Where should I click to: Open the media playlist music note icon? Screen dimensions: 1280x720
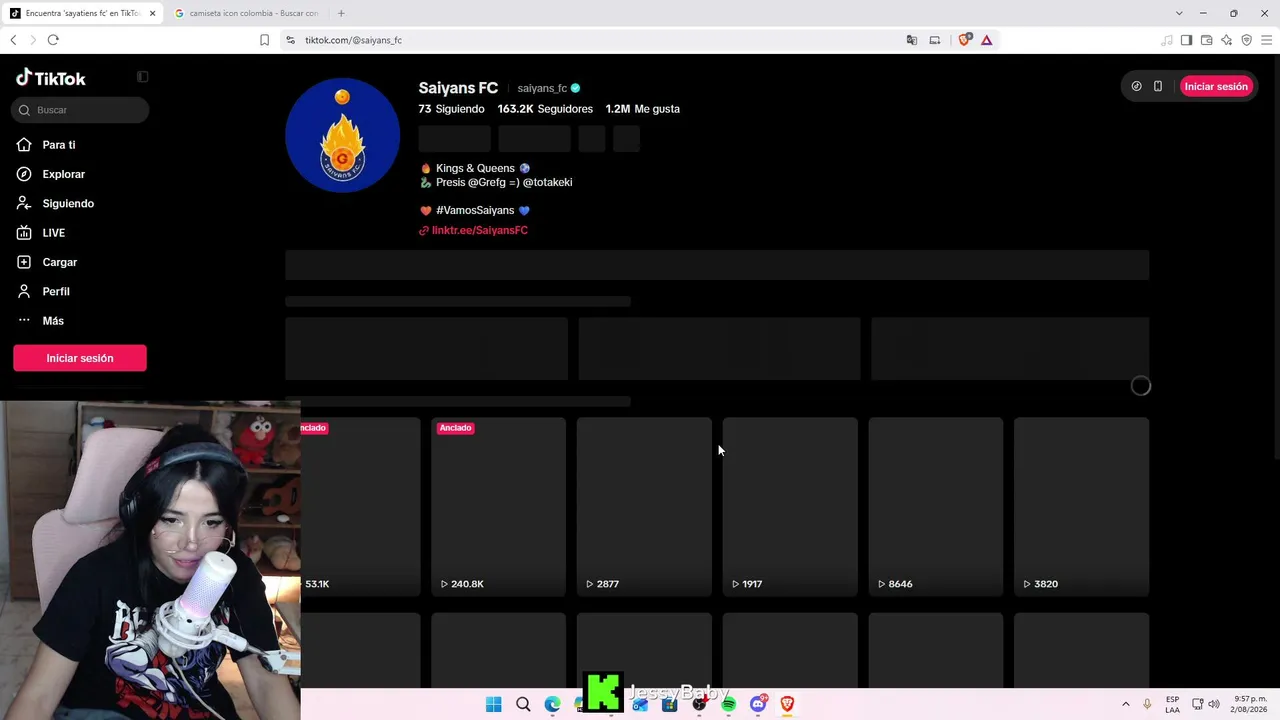point(1167,40)
